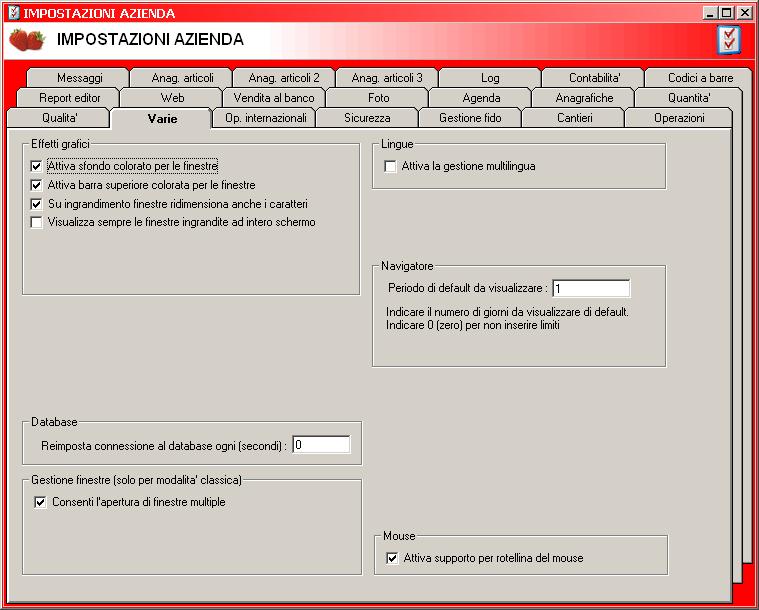This screenshot has height=610, width=759.
Task: Click the title bar application icon
Action: tap(15, 13)
